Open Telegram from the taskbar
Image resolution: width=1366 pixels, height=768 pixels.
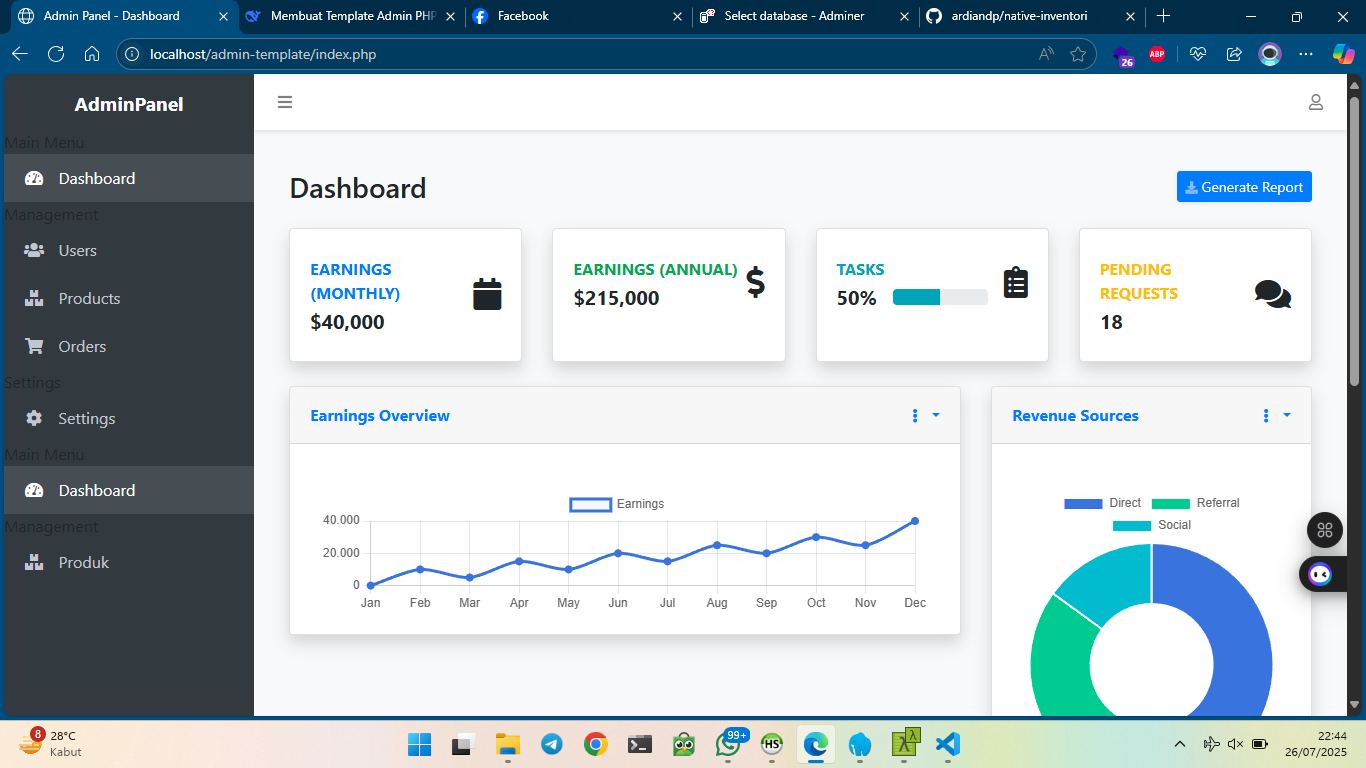551,744
